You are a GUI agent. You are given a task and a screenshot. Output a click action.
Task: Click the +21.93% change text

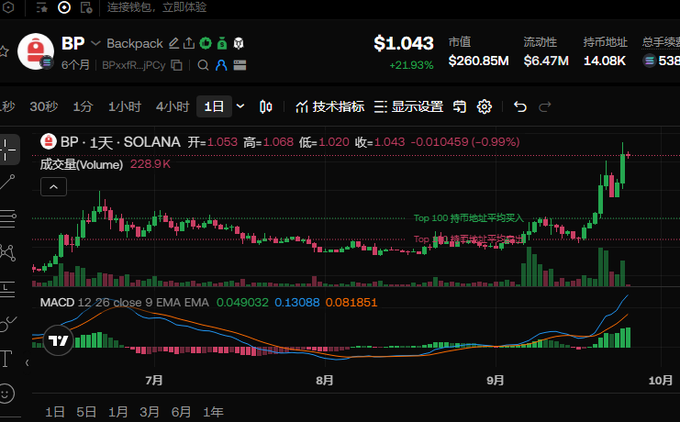tap(412, 65)
